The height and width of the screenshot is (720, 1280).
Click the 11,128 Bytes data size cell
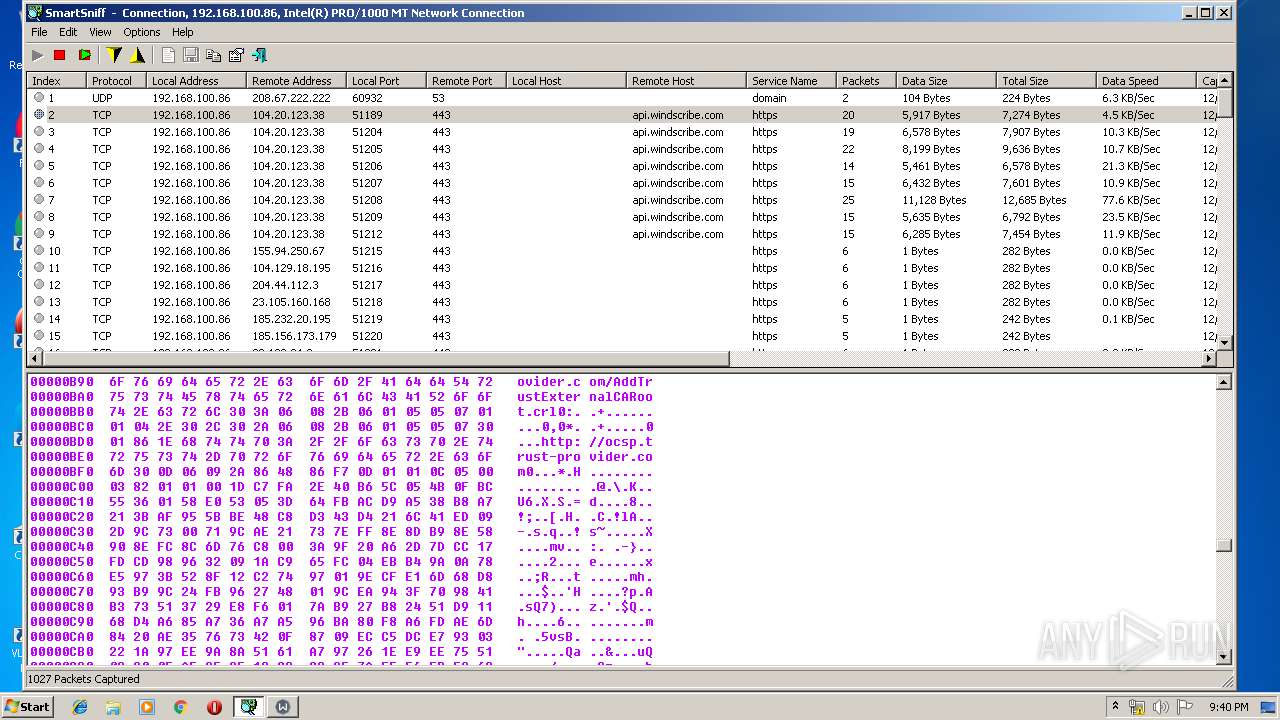pyautogui.click(x=934, y=200)
